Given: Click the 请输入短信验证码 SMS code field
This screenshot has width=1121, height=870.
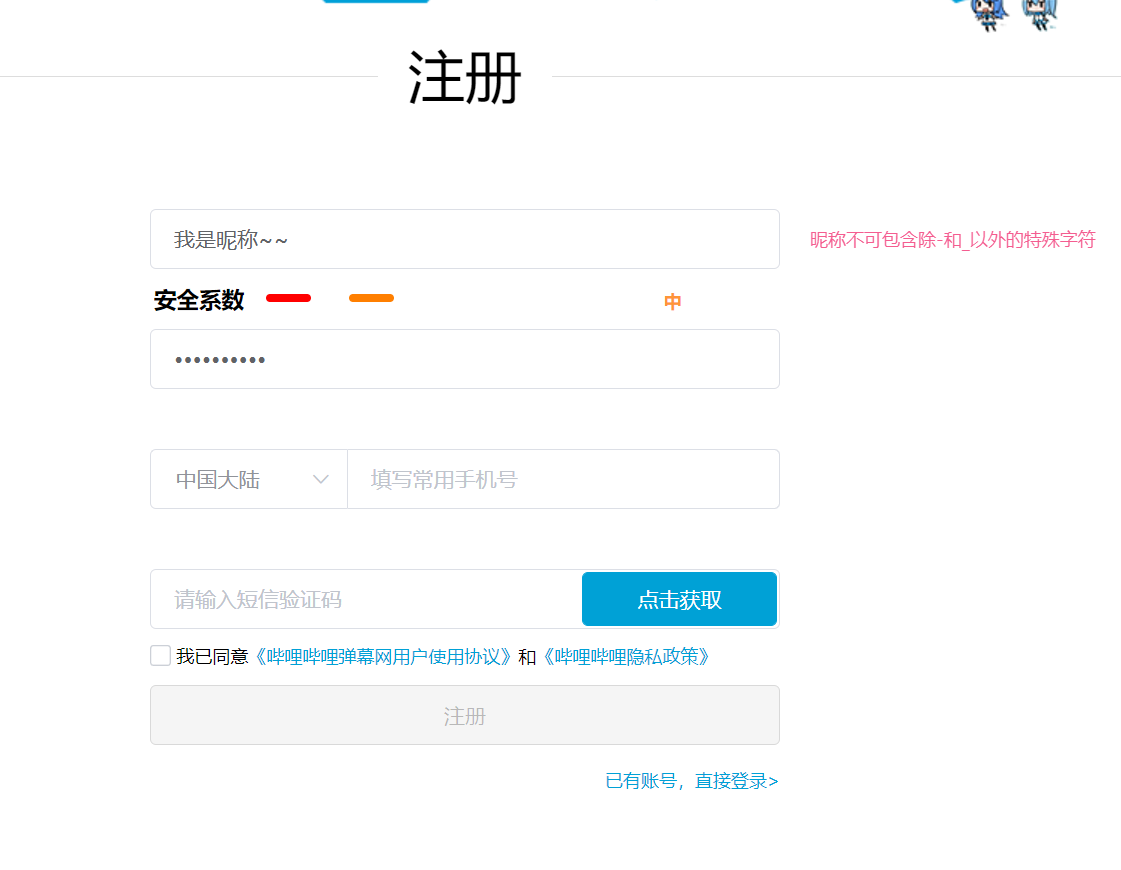Looking at the screenshot, I should coord(366,600).
